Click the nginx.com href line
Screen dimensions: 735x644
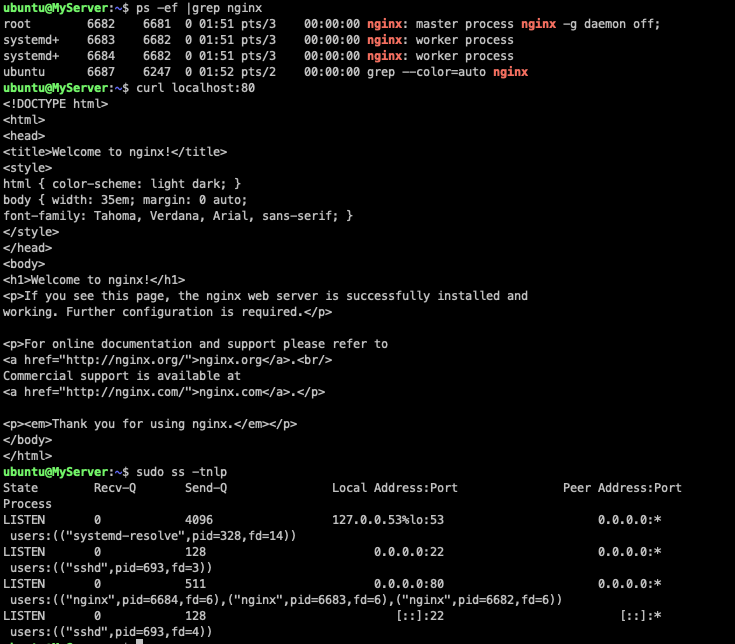(164, 391)
